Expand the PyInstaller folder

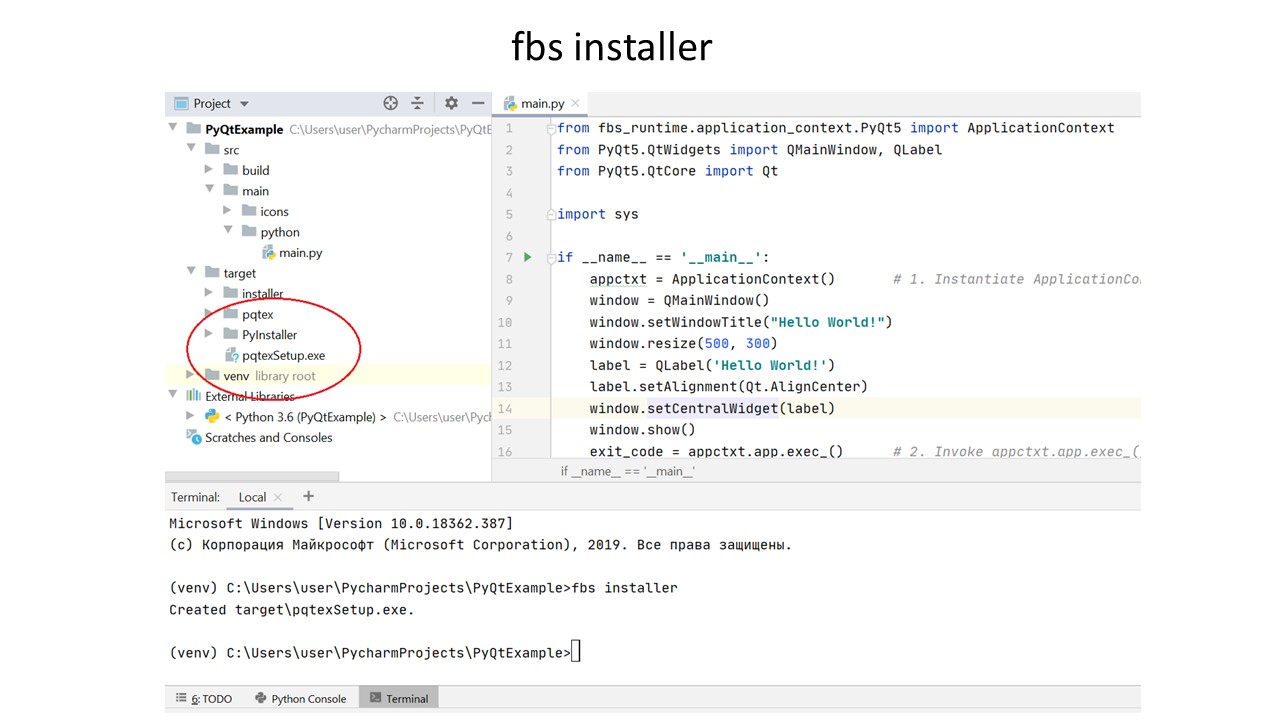209,334
